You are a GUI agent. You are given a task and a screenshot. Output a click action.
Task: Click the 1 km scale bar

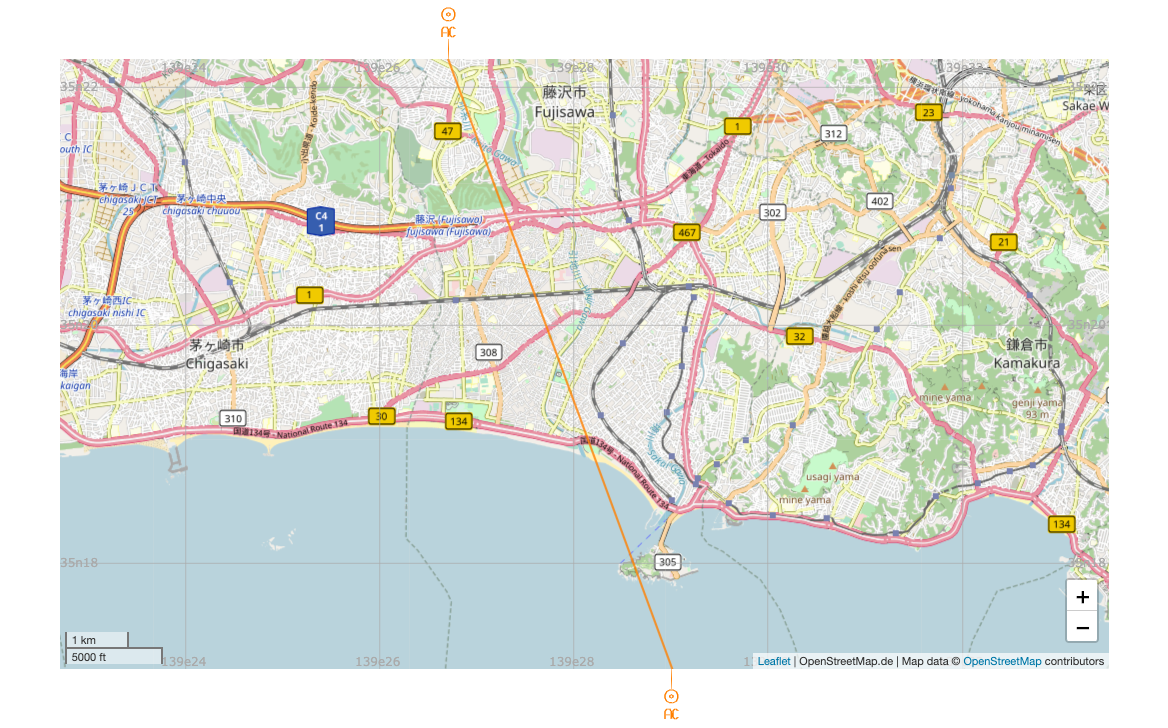[x=97, y=640]
